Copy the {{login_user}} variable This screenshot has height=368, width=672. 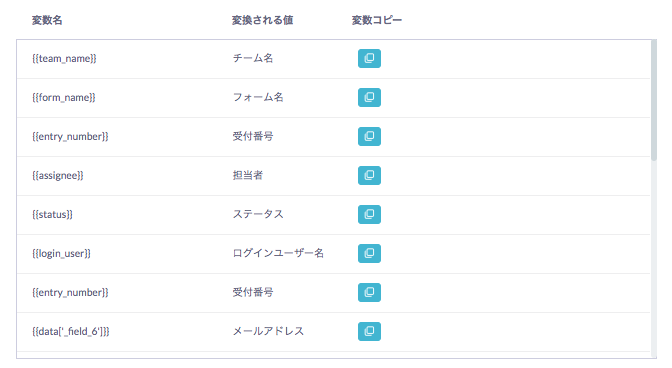click(x=369, y=253)
